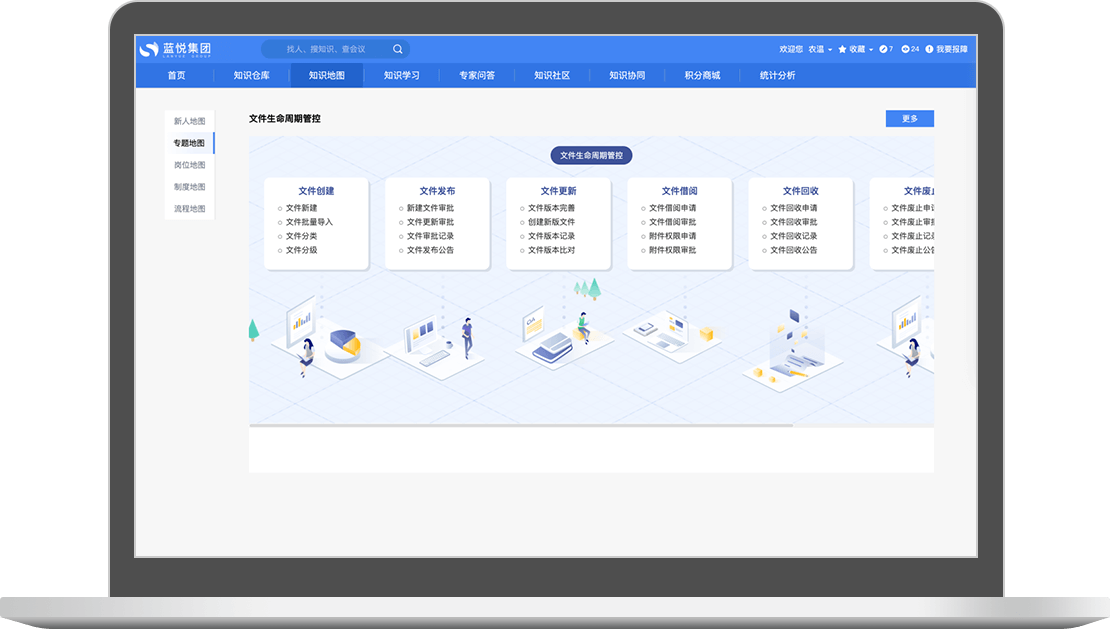The image size is (1110, 629).
Task: Focus the 找人、搜知识、查会议 search field
Action: 326,49
